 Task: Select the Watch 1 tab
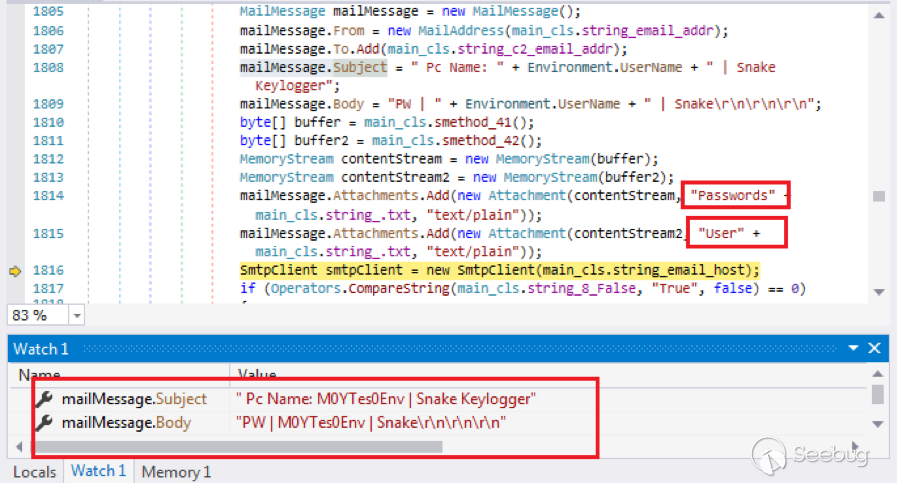click(98, 471)
